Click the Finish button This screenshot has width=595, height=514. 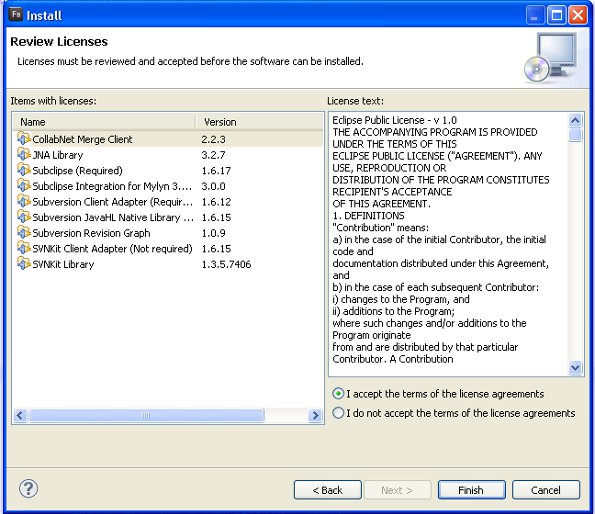pyautogui.click(x=471, y=490)
